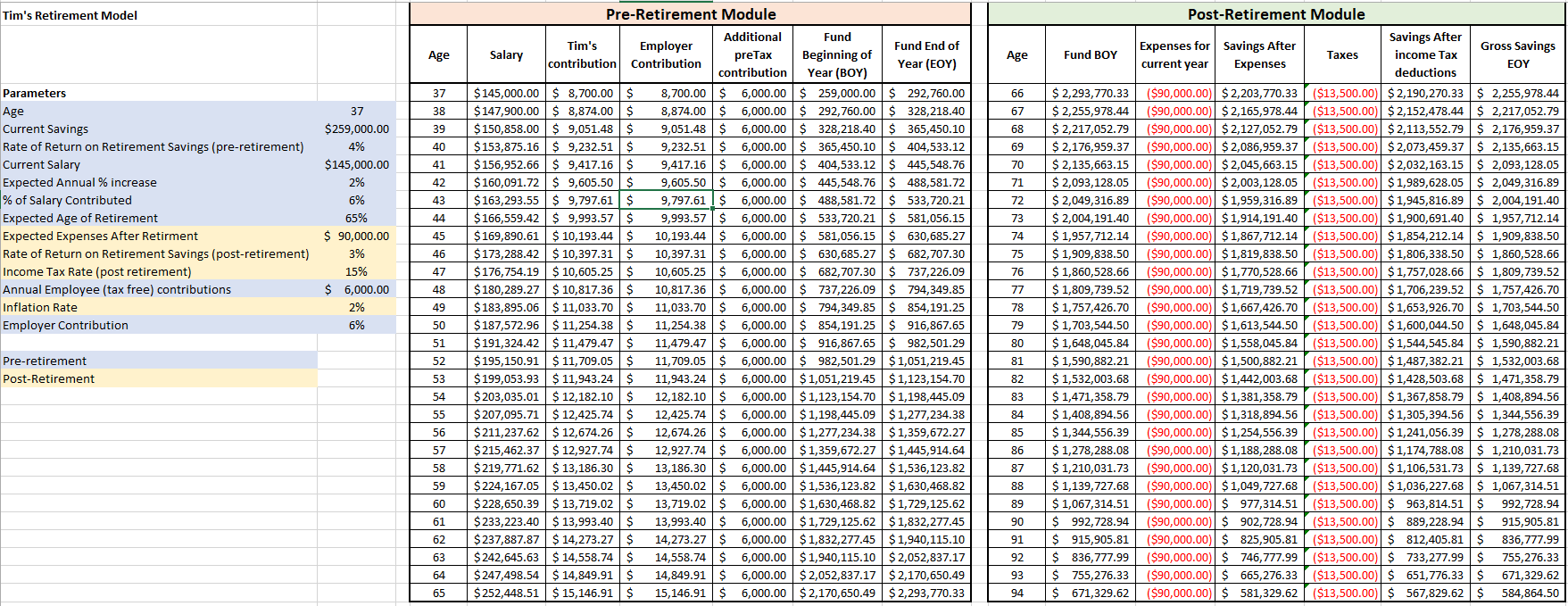Click the Current Salary value $145,000.00
Screen dimensions: 1568x606
(x=357, y=164)
